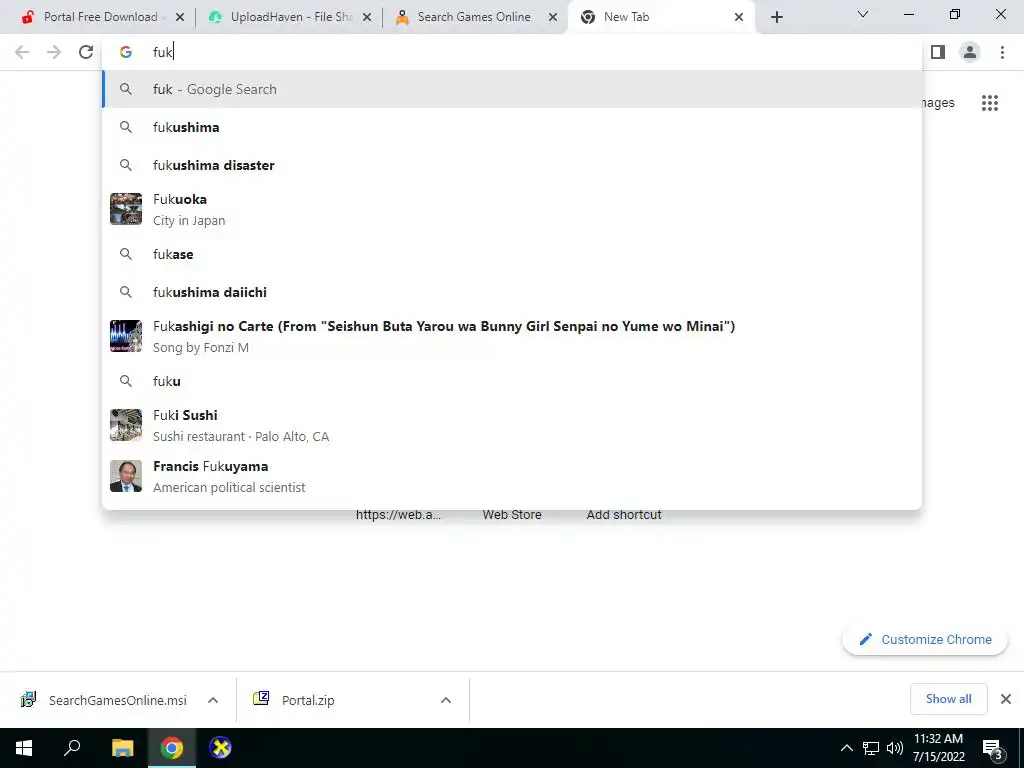Open the Google apps grid icon
This screenshot has height=768, width=1024.
point(989,103)
